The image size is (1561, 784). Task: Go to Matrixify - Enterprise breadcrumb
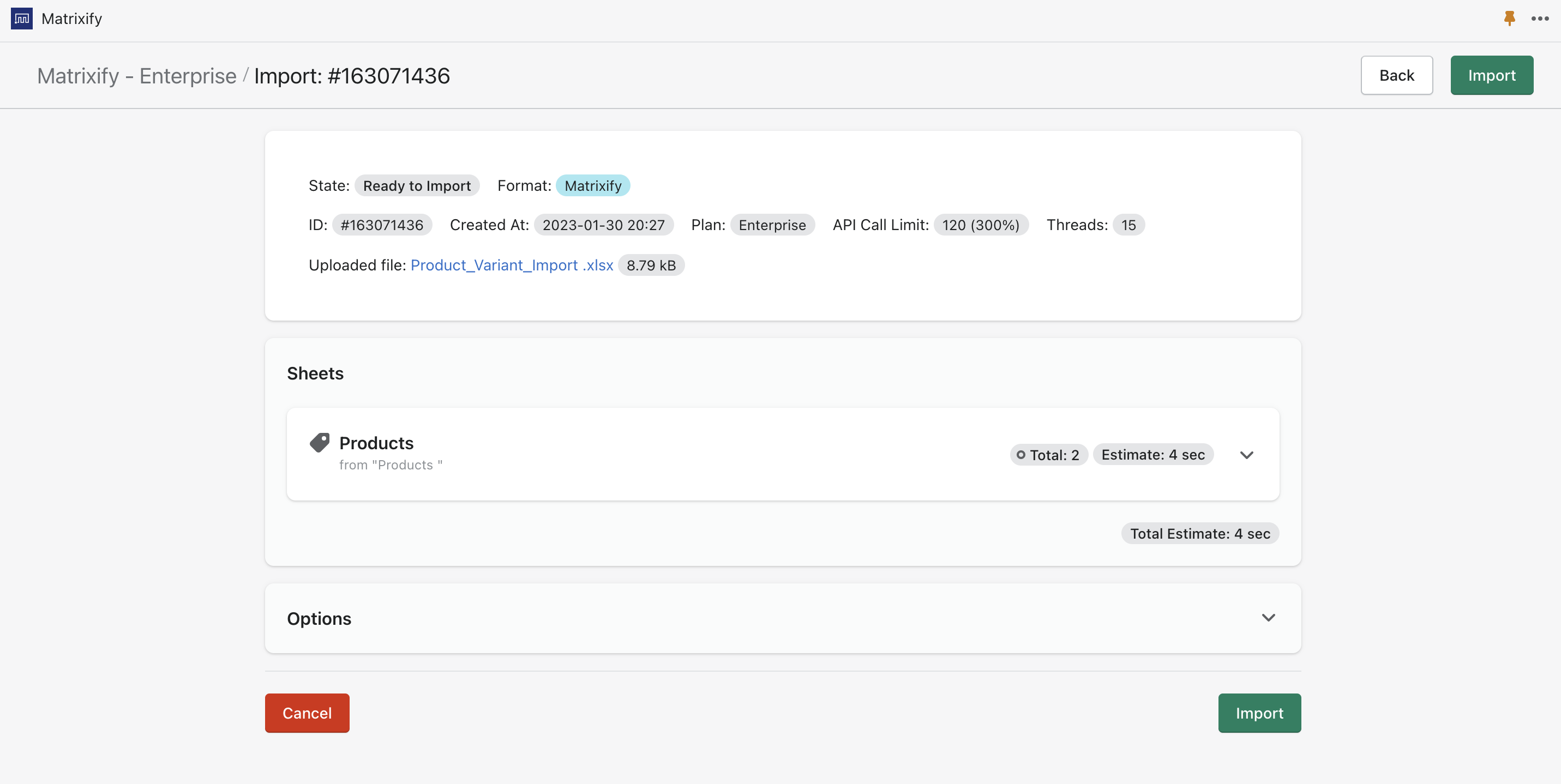[x=137, y=76]
